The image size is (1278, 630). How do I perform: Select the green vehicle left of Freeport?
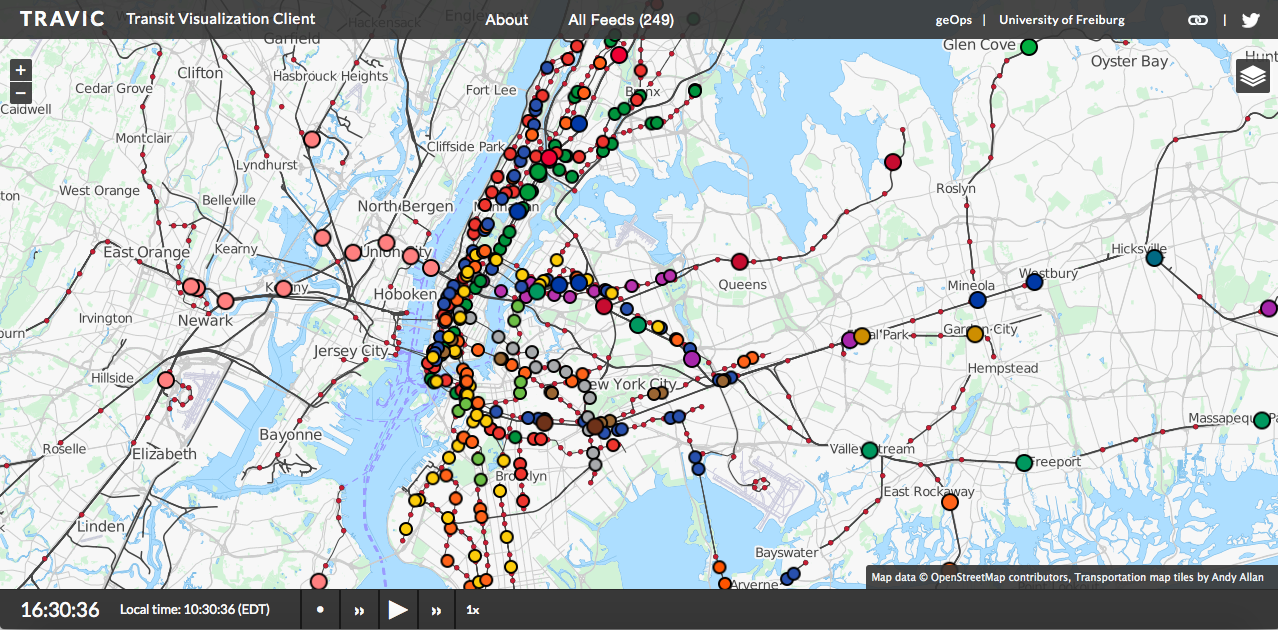pos(1024,463)
